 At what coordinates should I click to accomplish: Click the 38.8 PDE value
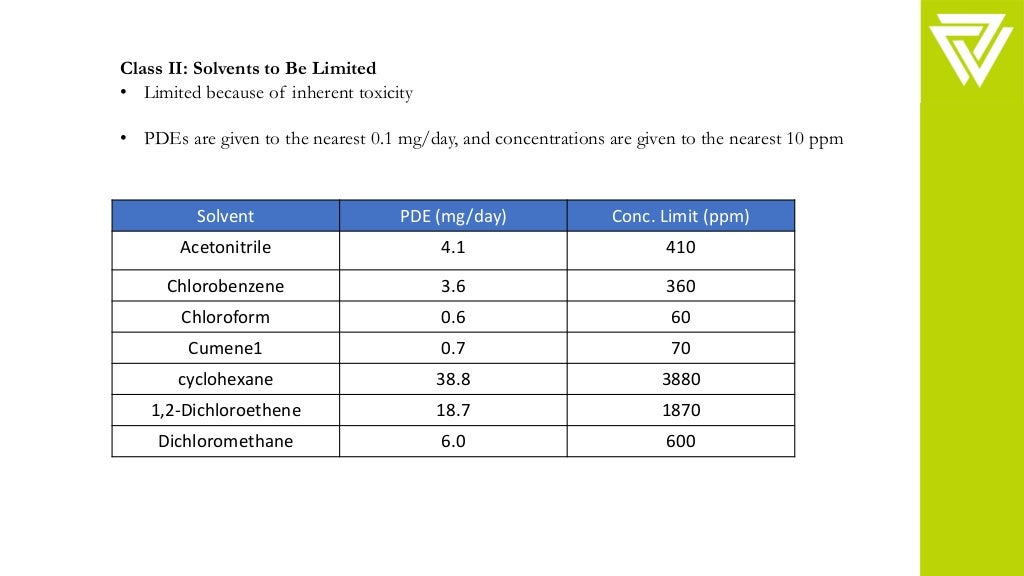[453, 379]
